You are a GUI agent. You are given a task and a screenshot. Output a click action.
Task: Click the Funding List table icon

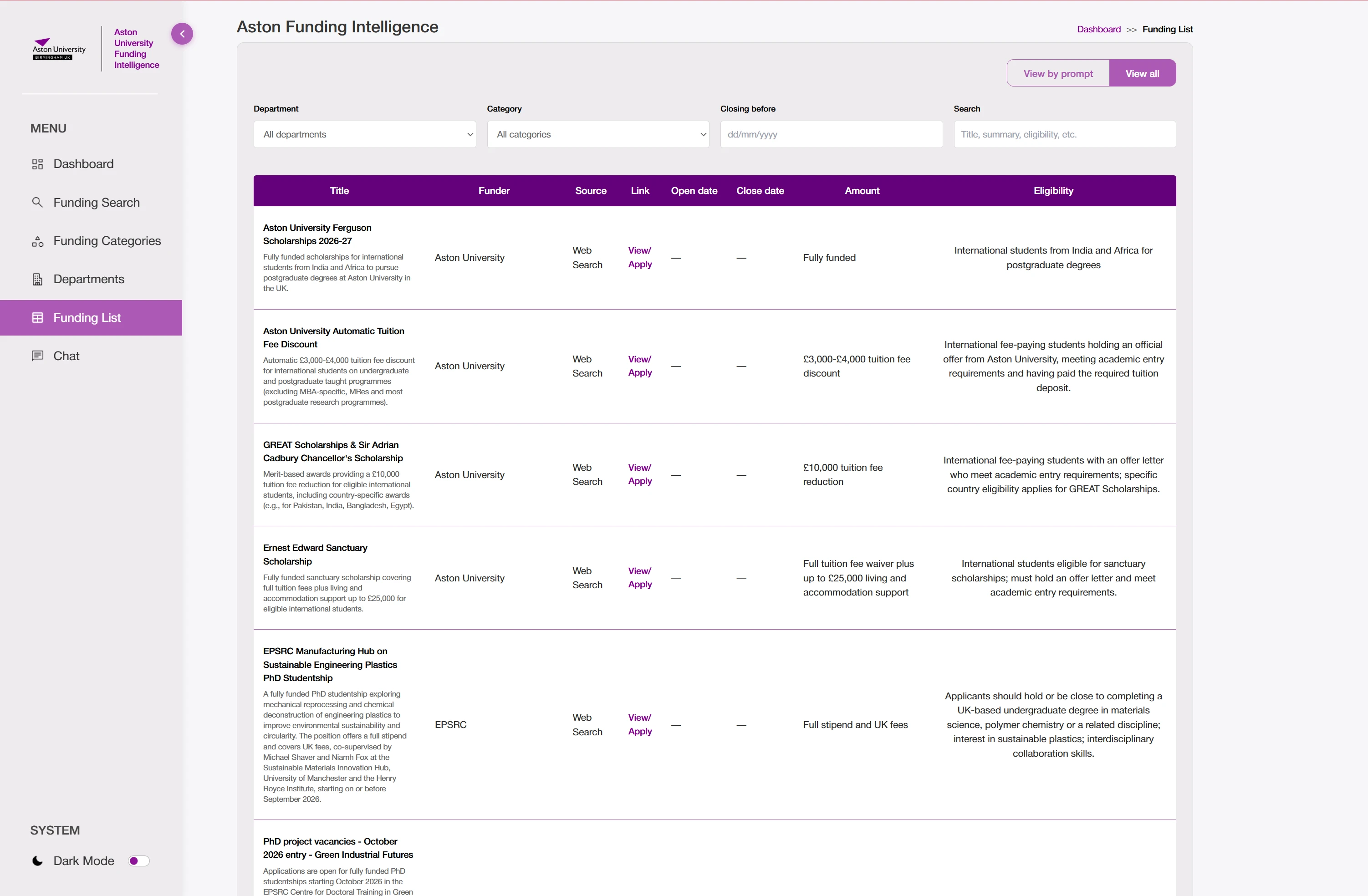tap(37, 318)
